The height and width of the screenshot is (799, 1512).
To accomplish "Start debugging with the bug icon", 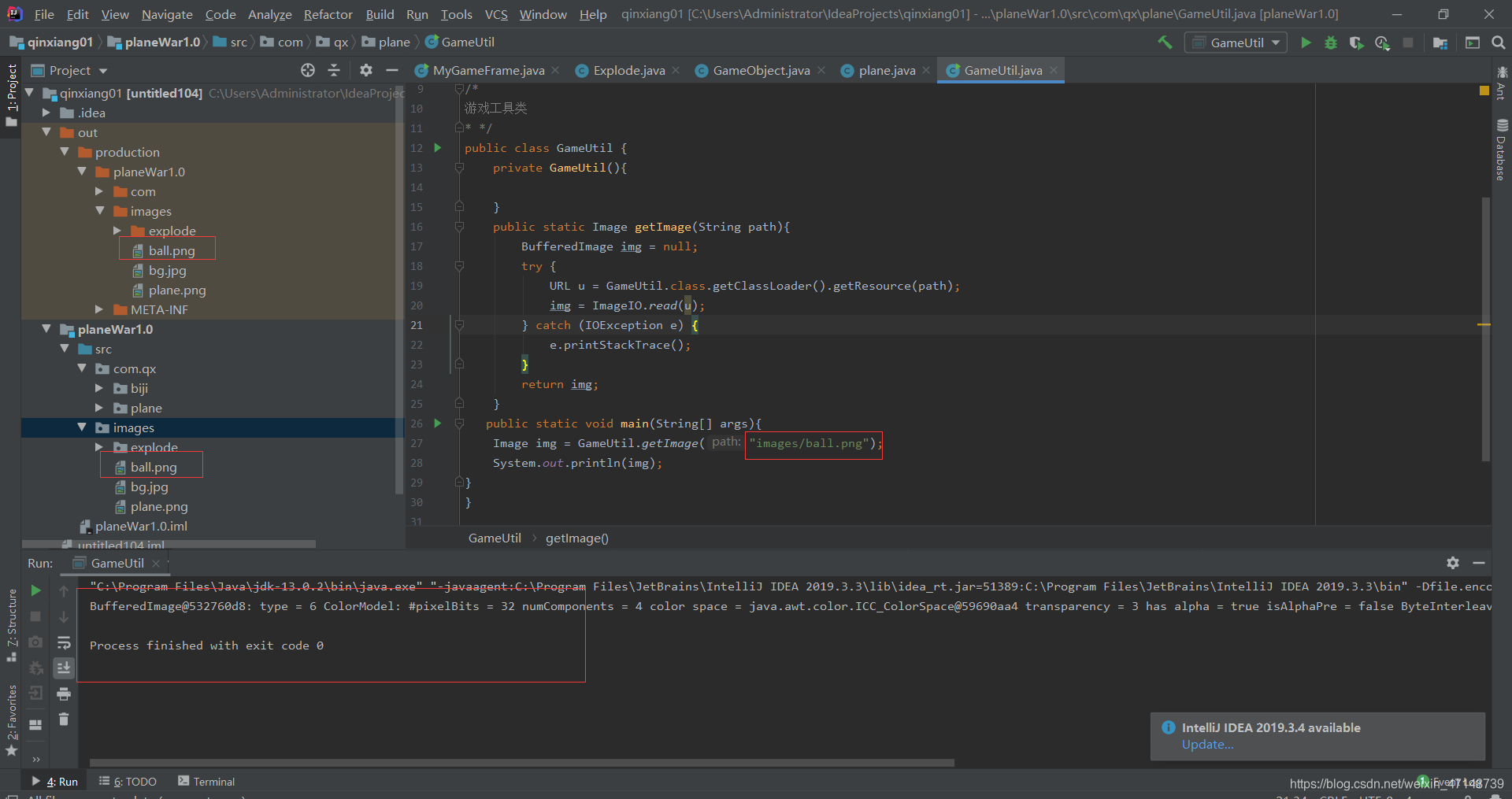I will [x=1331, y=43].
